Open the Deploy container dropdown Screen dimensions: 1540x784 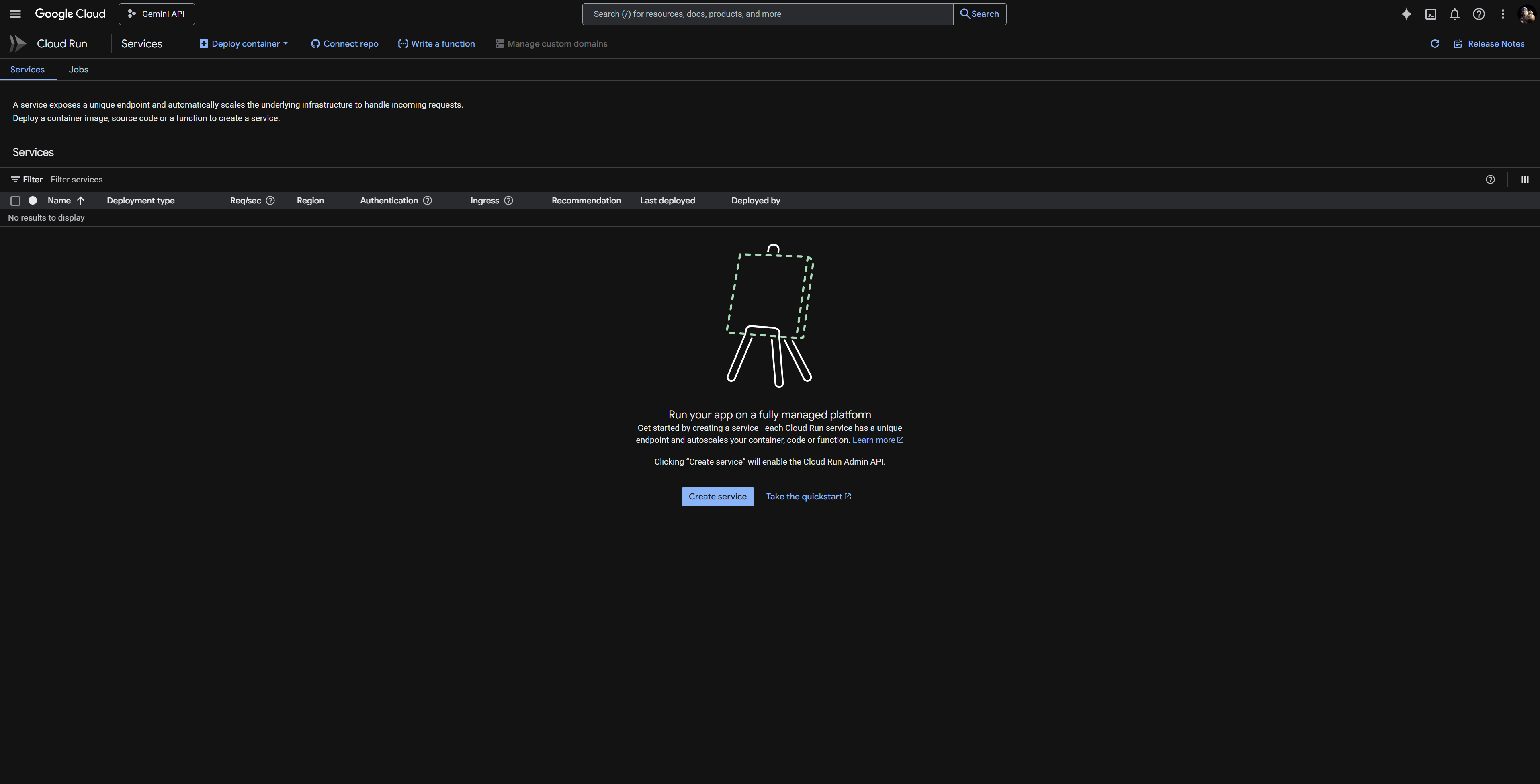244,44
